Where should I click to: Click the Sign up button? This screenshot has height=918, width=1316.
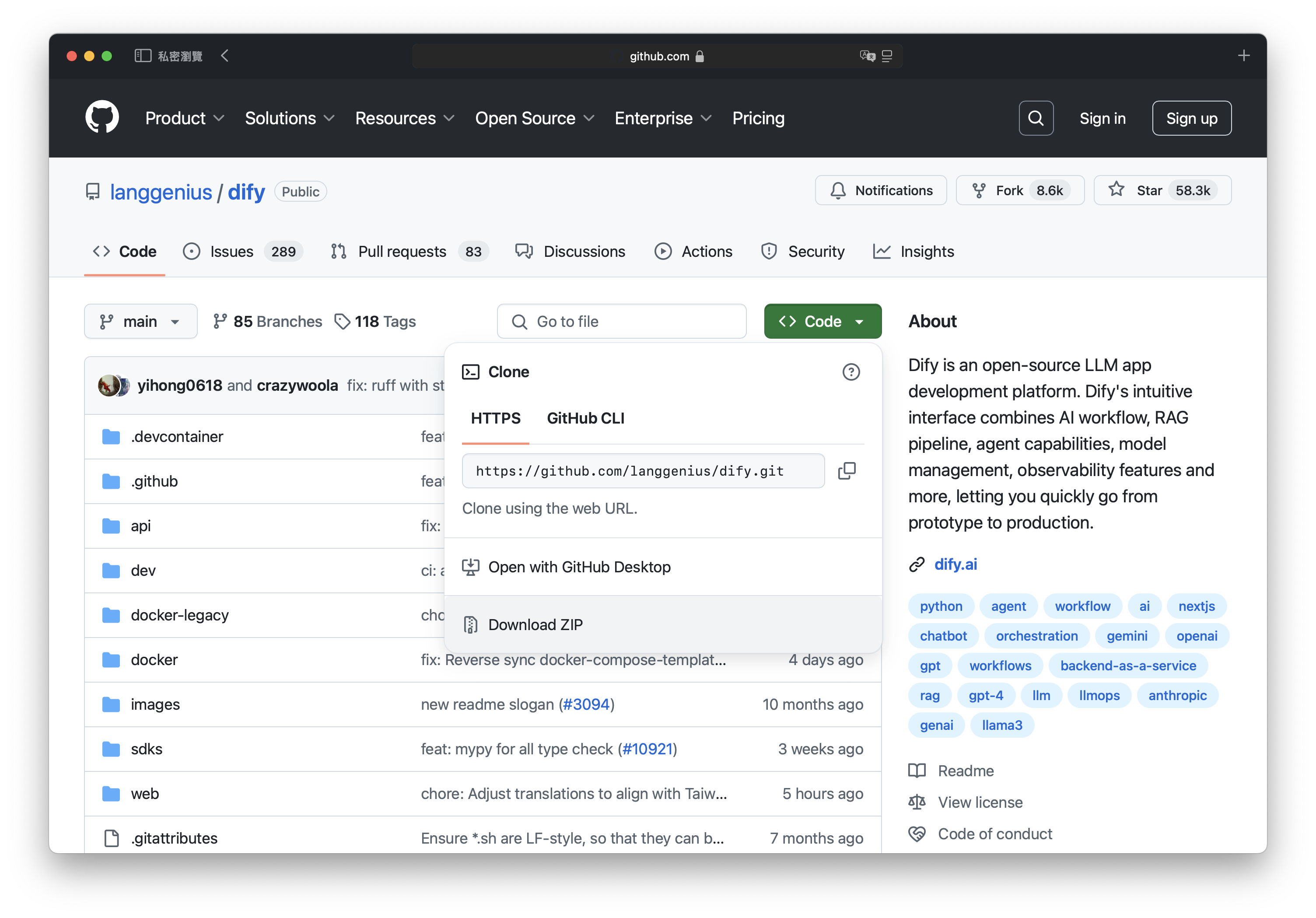coord(1191,118)
